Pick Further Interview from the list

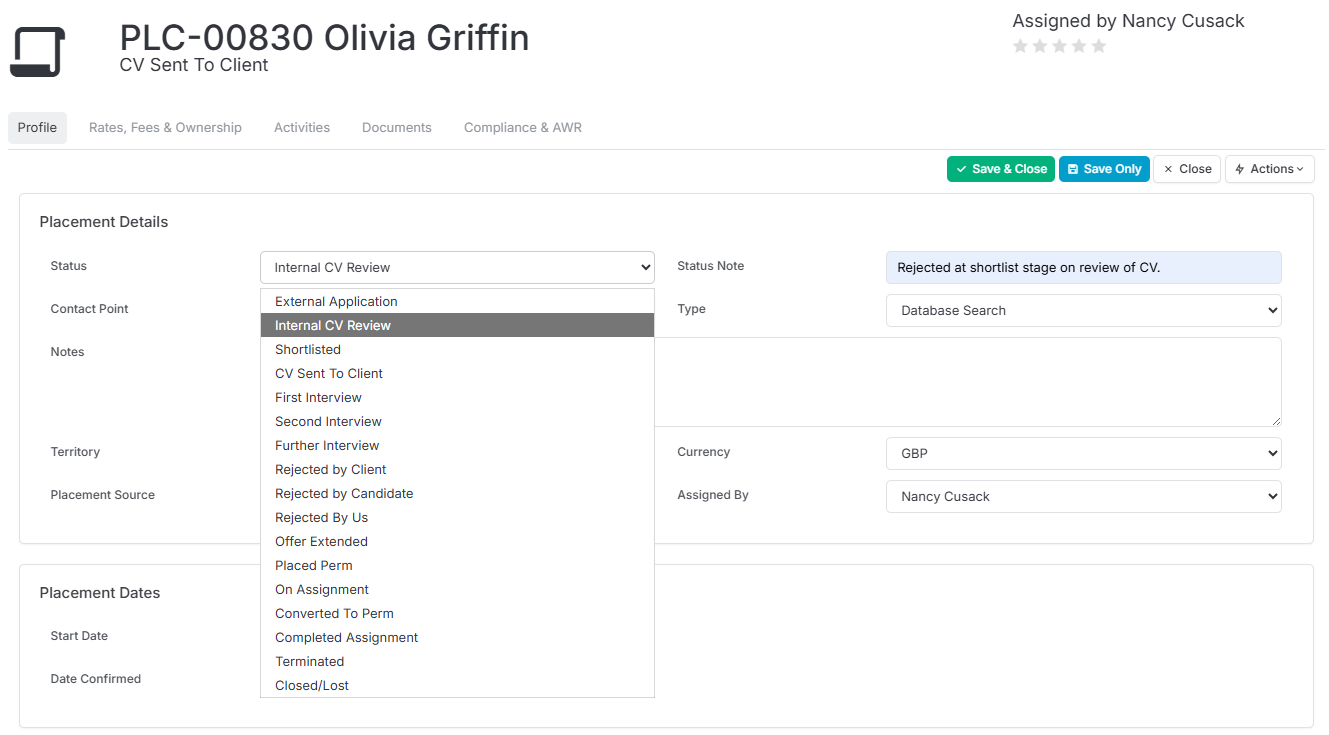(x=457, y=445)
